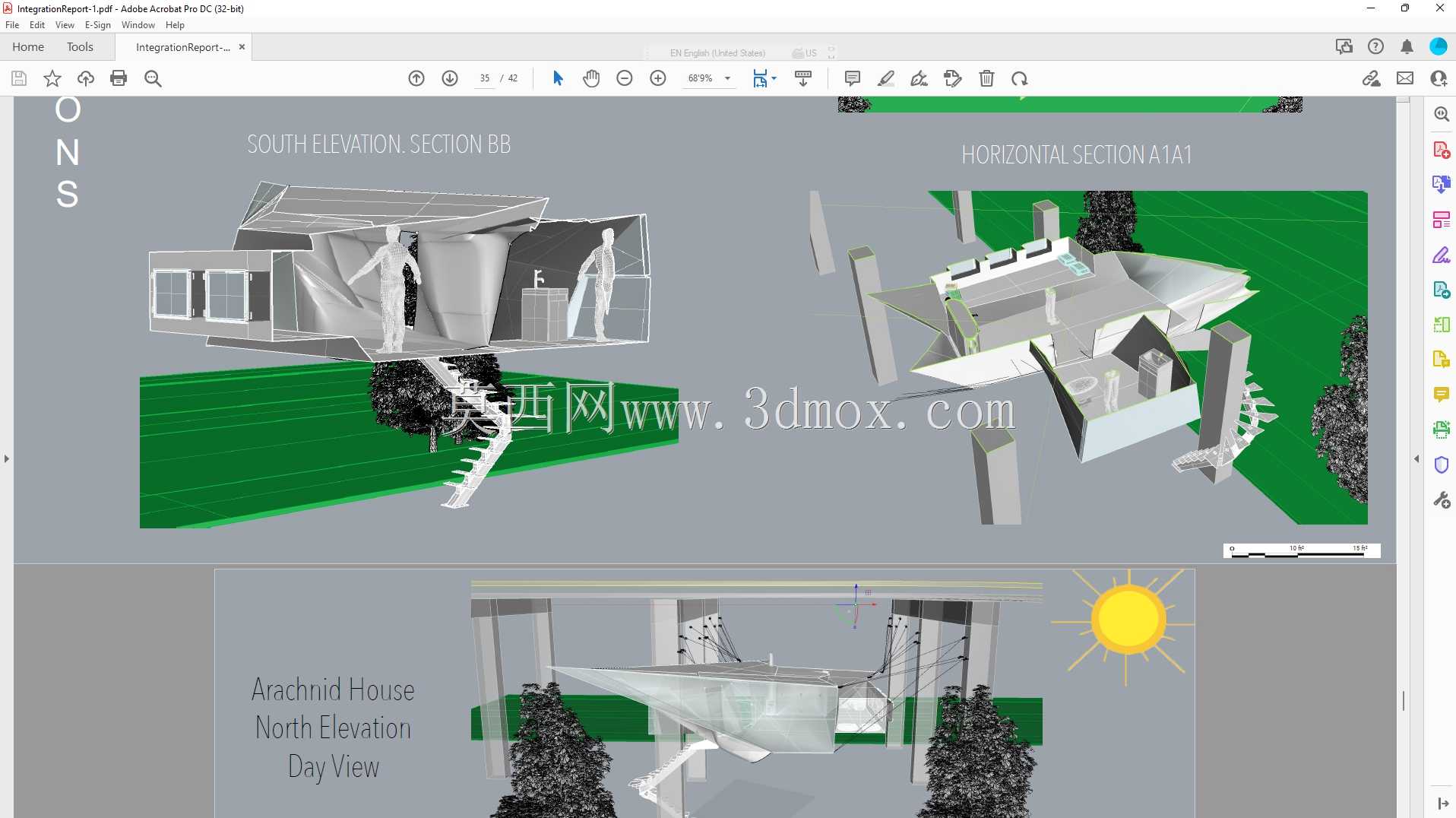Open Create PDF tool in right panel
Screen dimensions: 1456x818
[1442, 150]
